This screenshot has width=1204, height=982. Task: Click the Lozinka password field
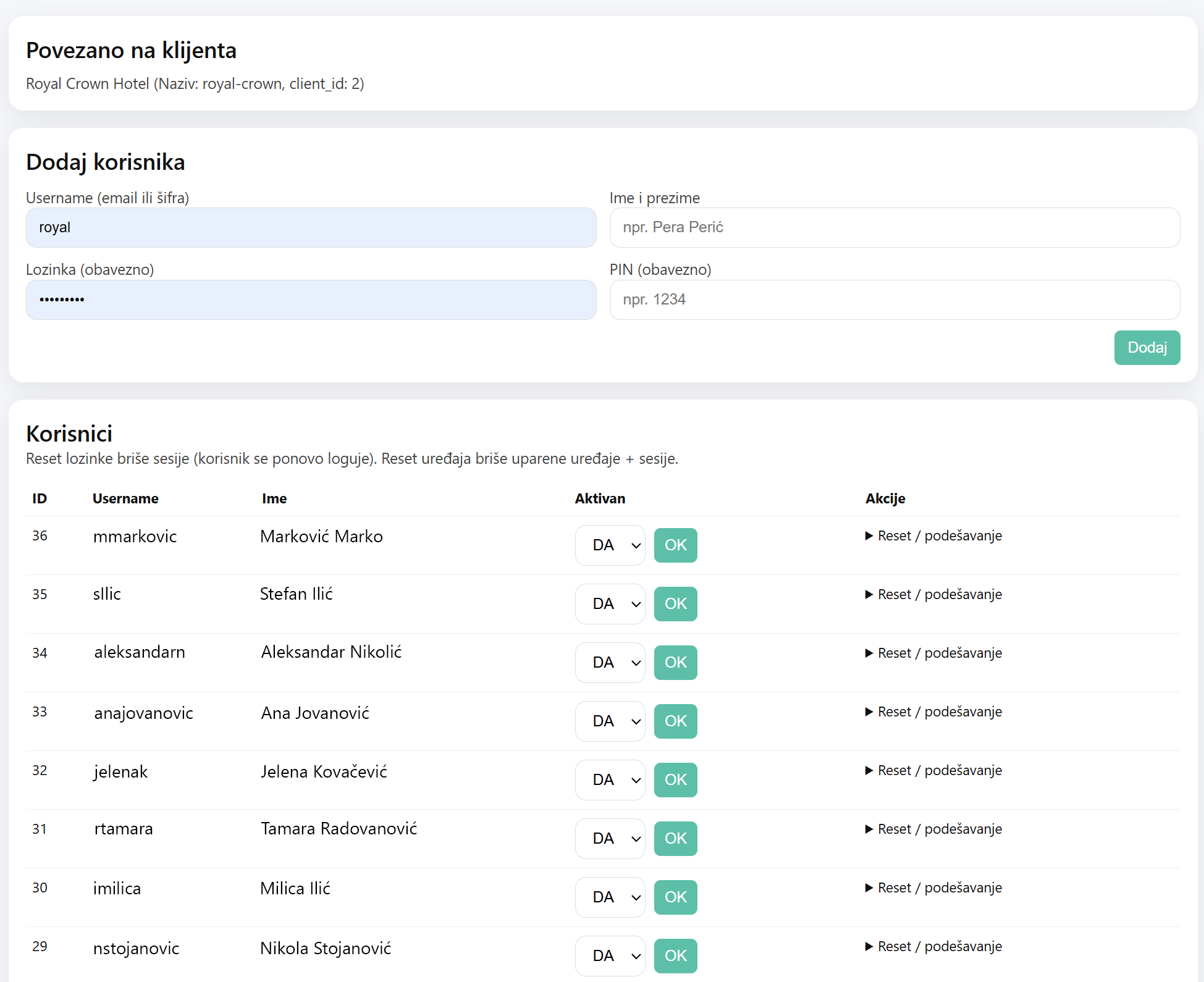click(x=311, y=300)
